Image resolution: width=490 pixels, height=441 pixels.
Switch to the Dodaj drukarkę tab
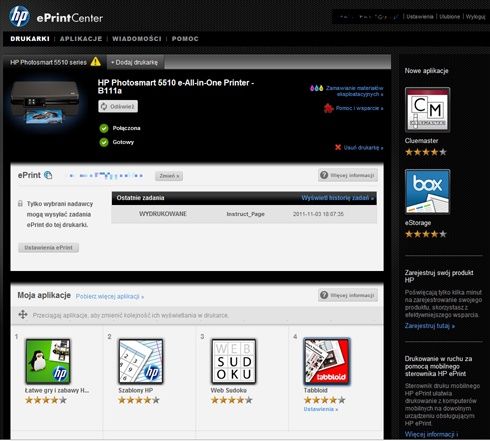point(135,62)
